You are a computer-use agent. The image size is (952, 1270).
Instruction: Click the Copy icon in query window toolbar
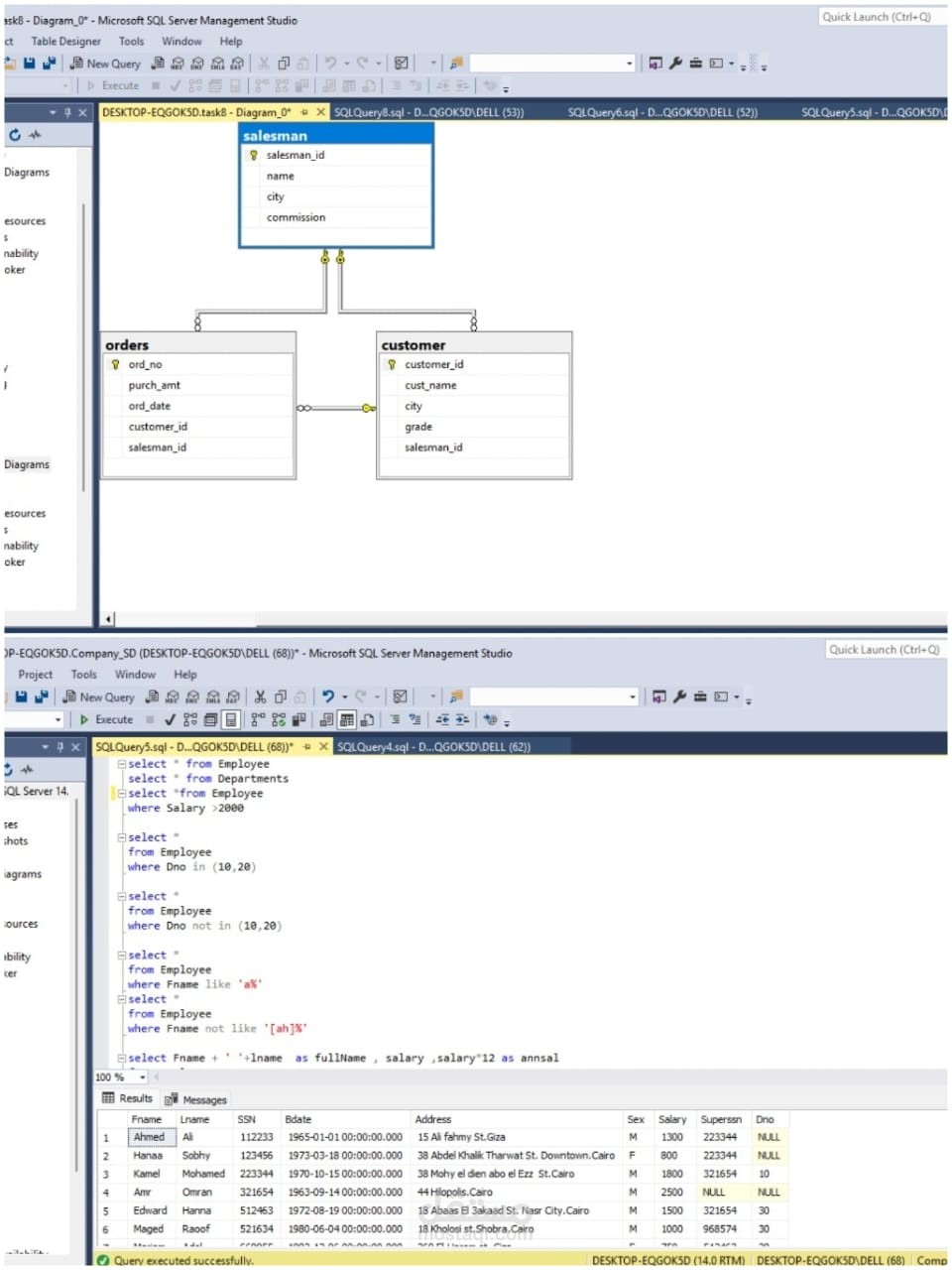281,697
